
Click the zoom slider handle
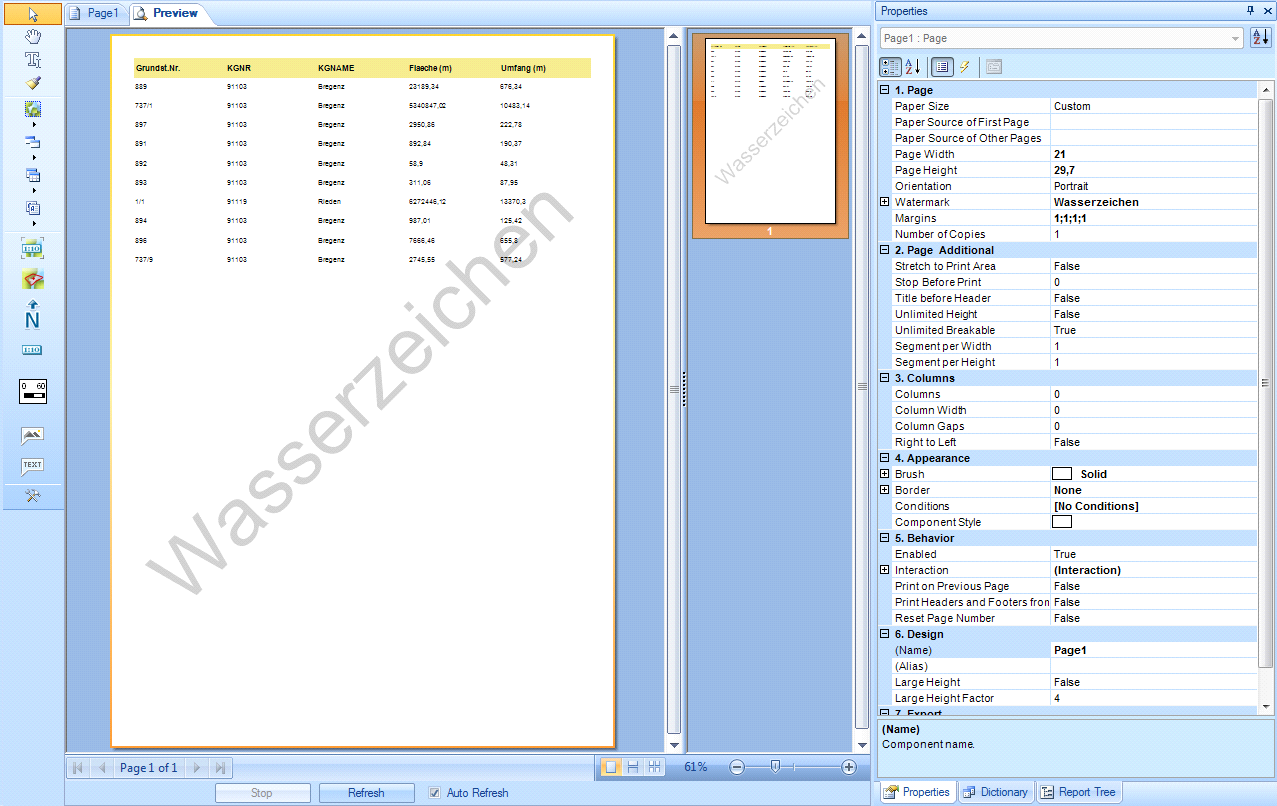[775, 767]
